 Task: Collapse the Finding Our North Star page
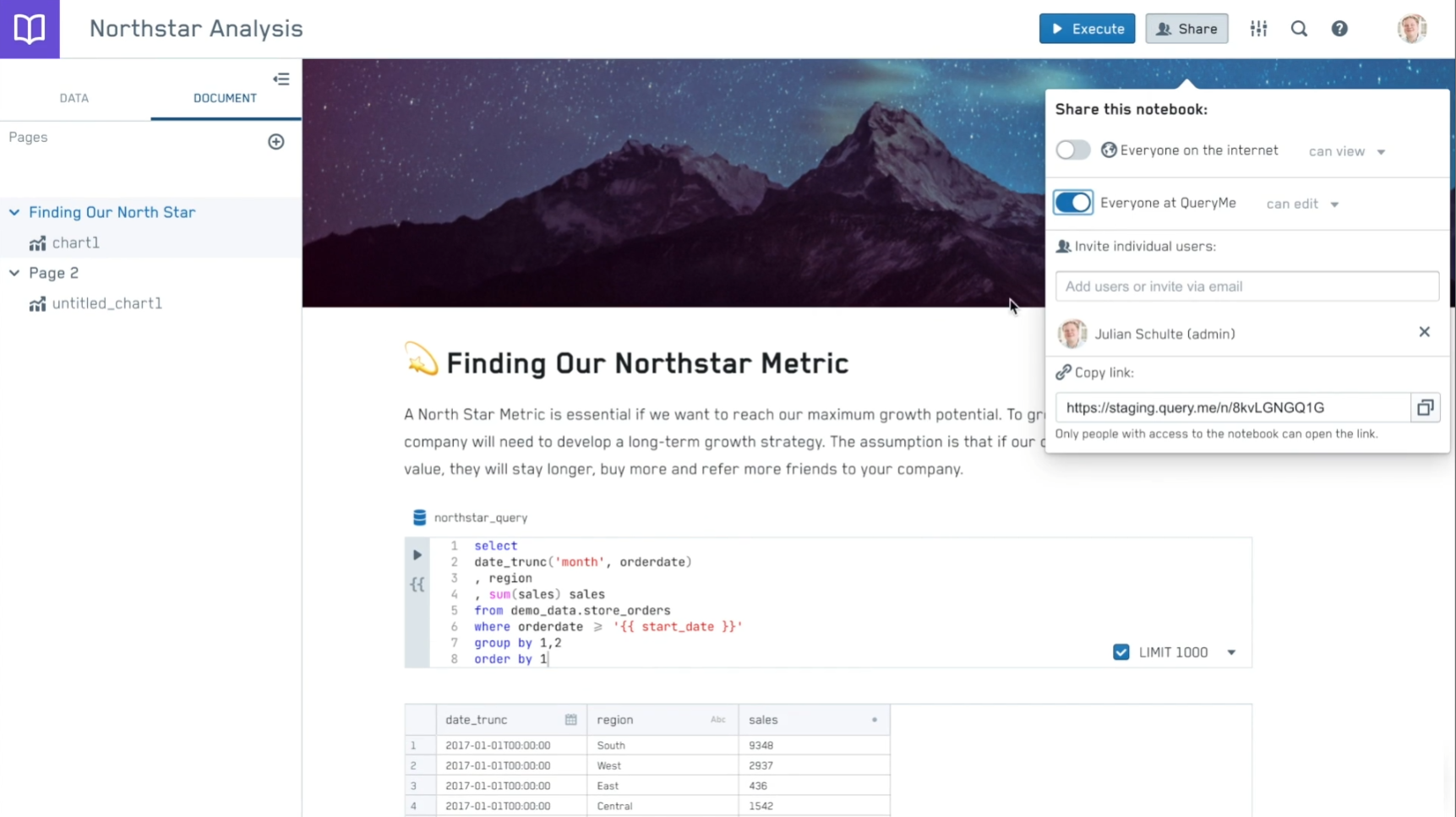[14, 212]
